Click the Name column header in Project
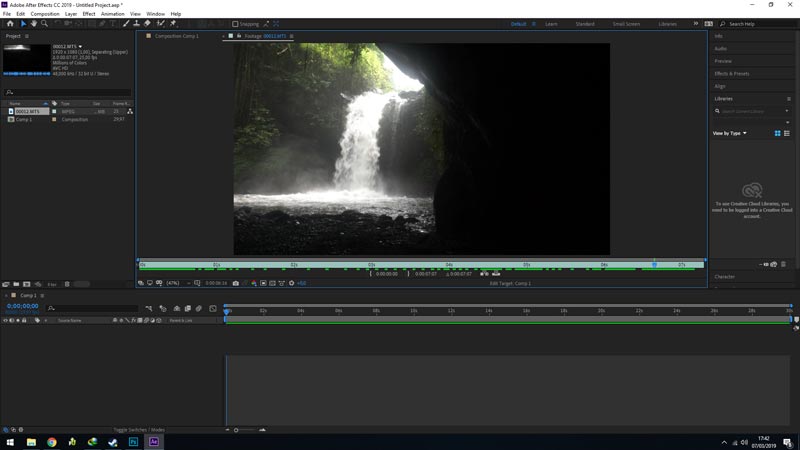 tap(15, 104)
